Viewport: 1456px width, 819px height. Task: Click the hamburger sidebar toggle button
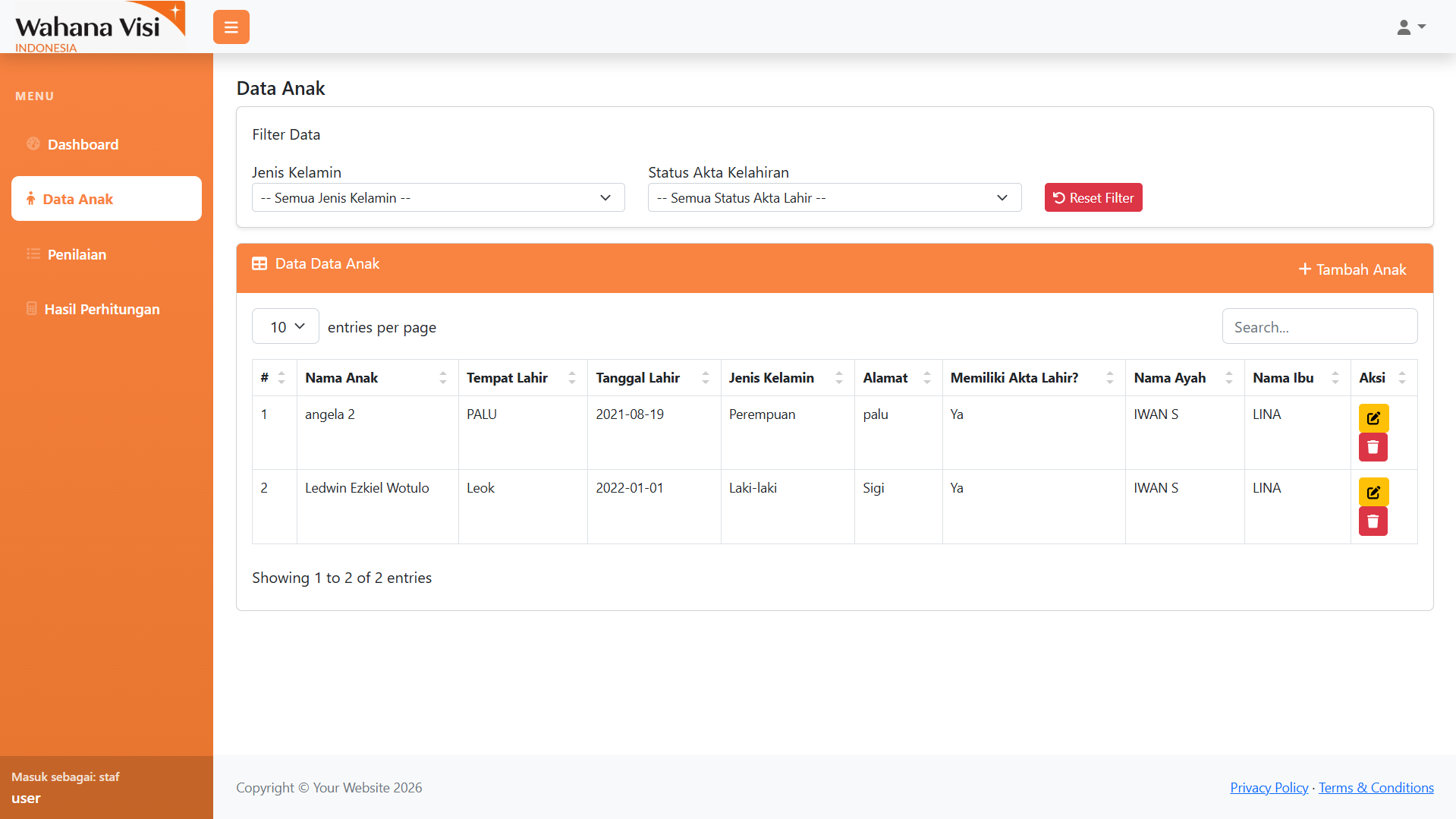(231, 27)
